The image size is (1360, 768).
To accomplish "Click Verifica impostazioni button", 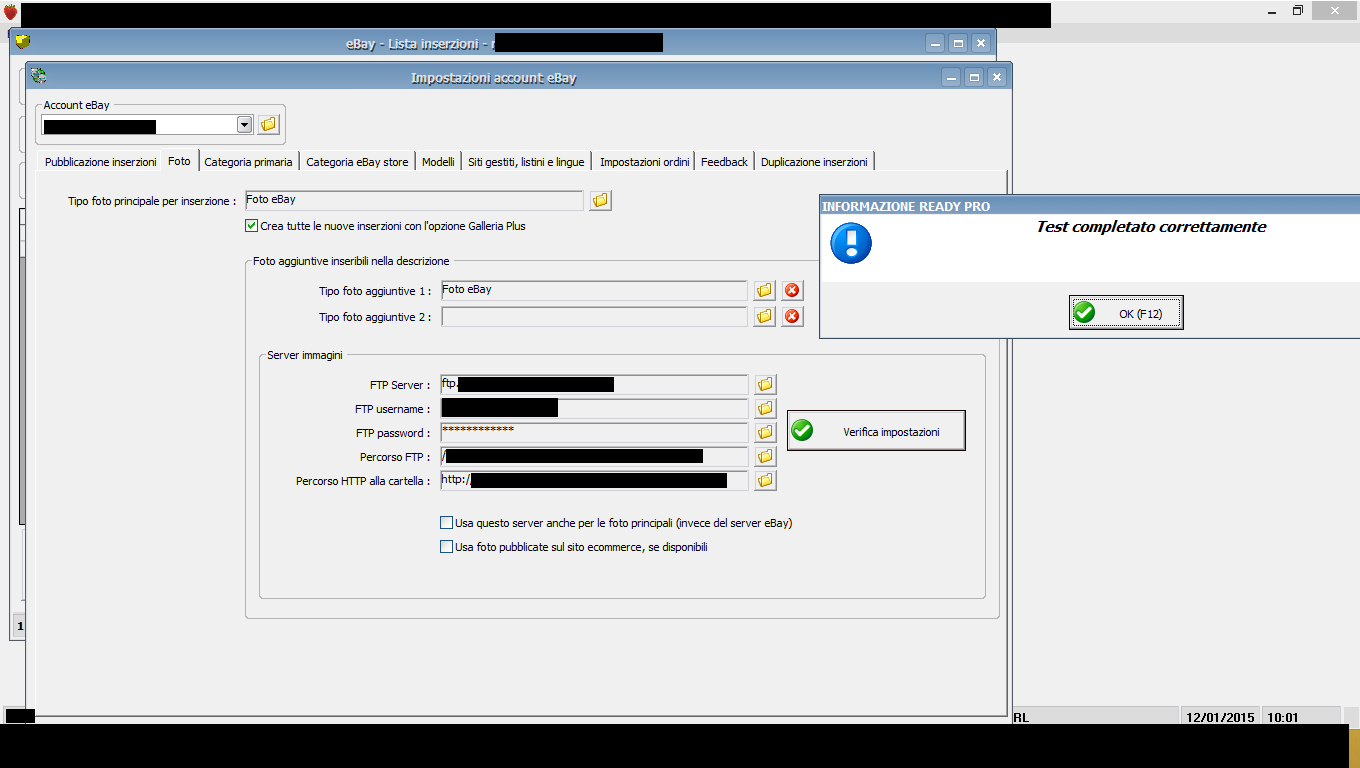I will [876, 431].
